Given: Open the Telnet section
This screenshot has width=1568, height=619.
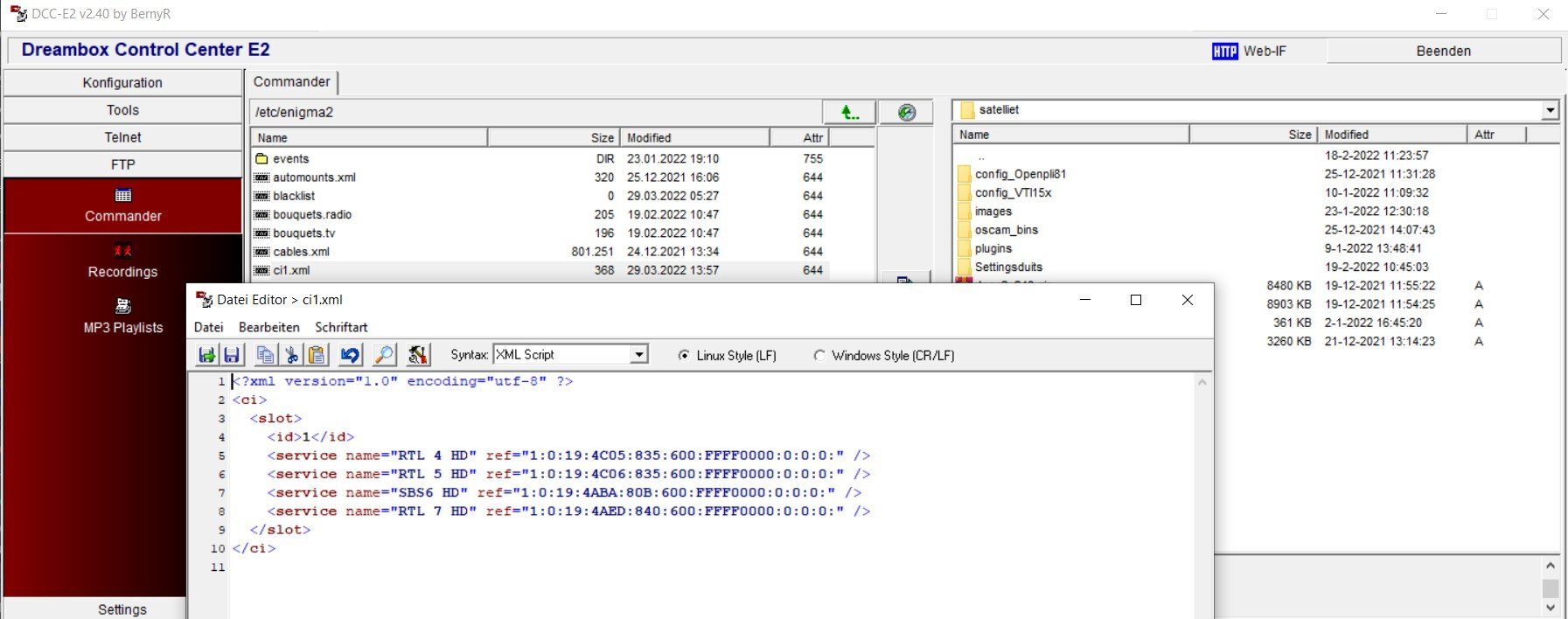Looking at the screenshot, I should coord(122,137).
